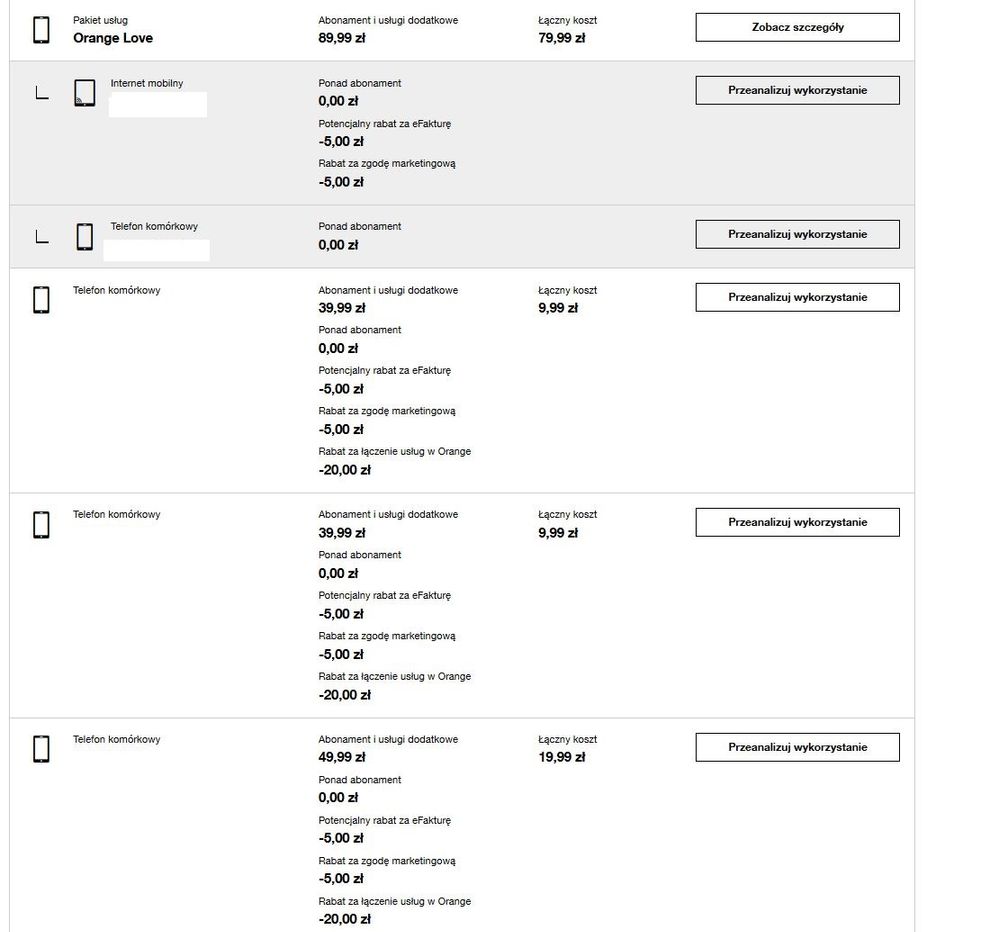Select the Orange Love package name

(113, 38)
